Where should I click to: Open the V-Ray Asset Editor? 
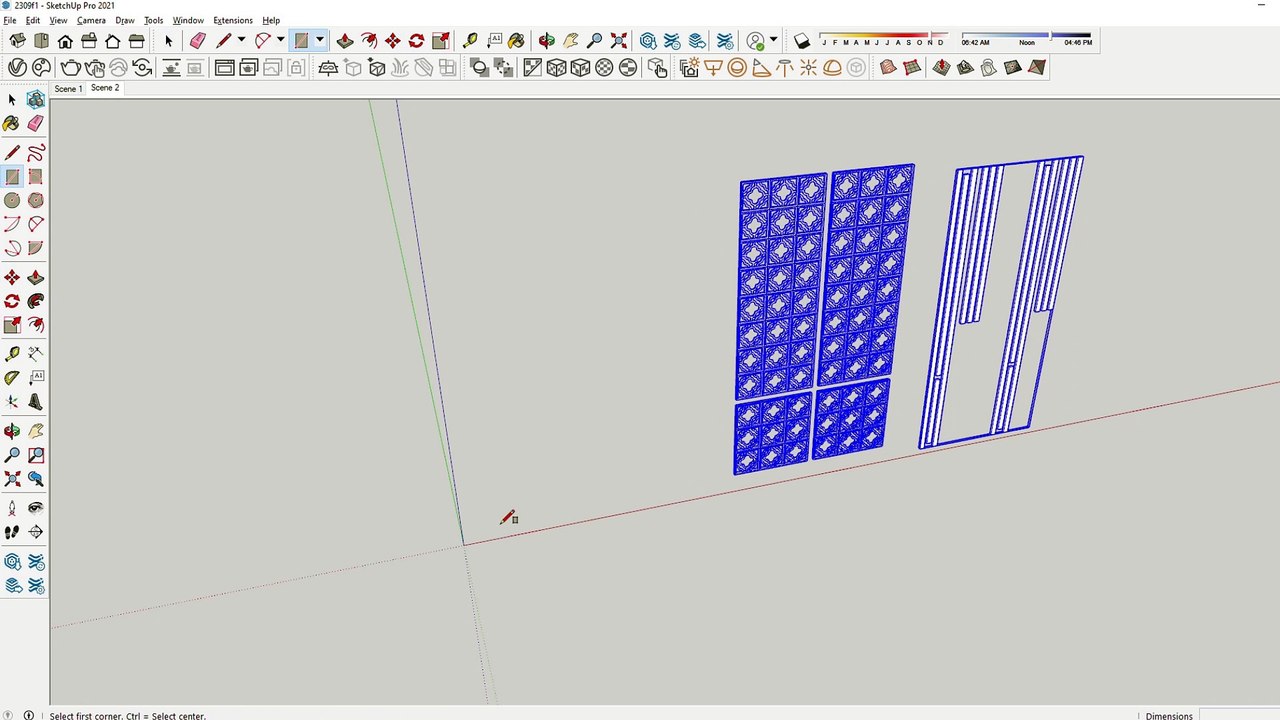17,67
